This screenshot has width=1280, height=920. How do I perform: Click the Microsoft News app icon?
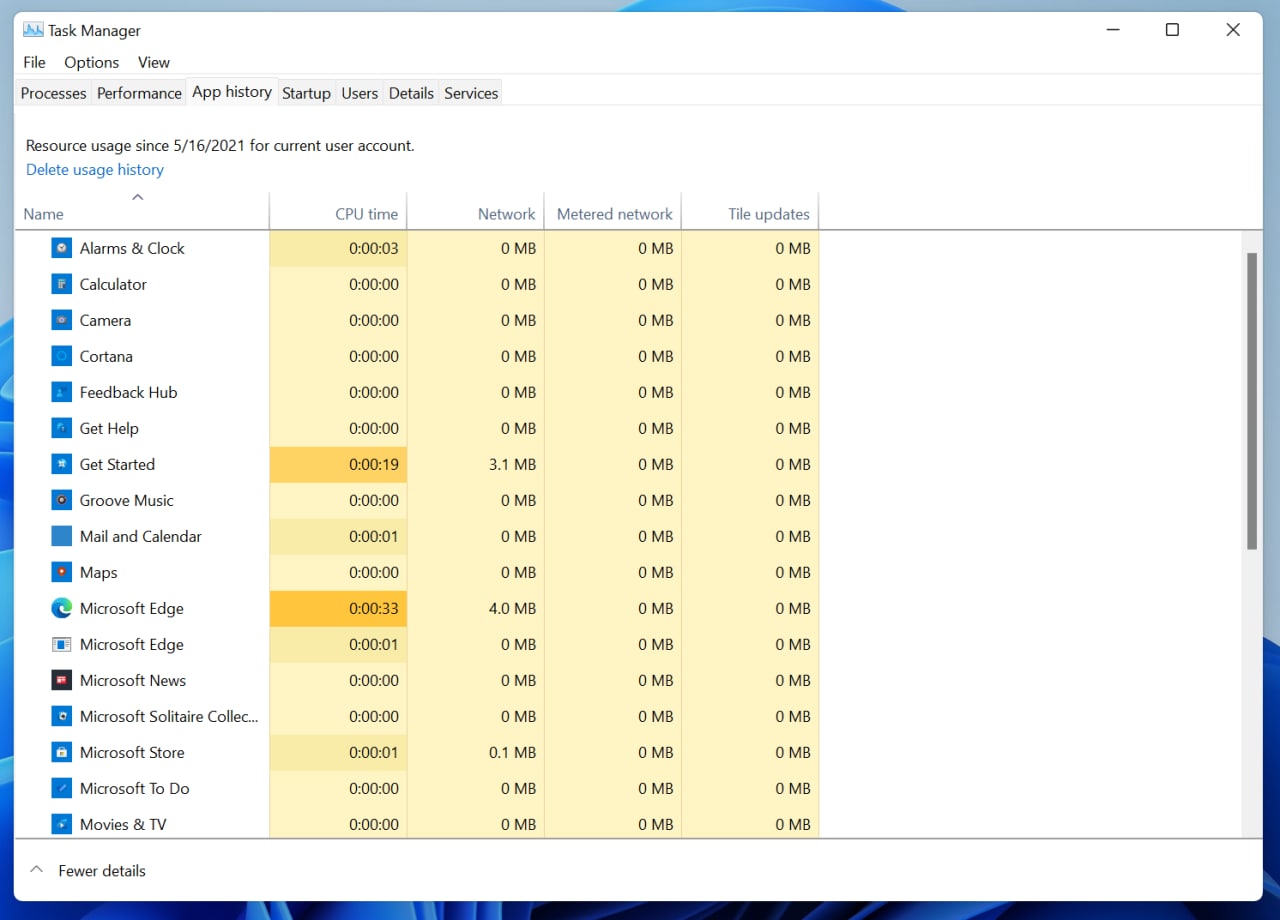(x=62, y=680)
